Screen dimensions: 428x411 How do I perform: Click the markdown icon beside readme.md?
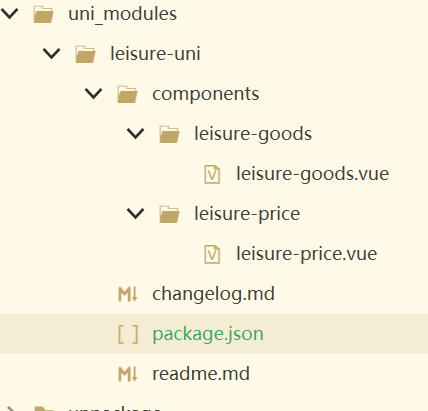(x=128, y=374)
